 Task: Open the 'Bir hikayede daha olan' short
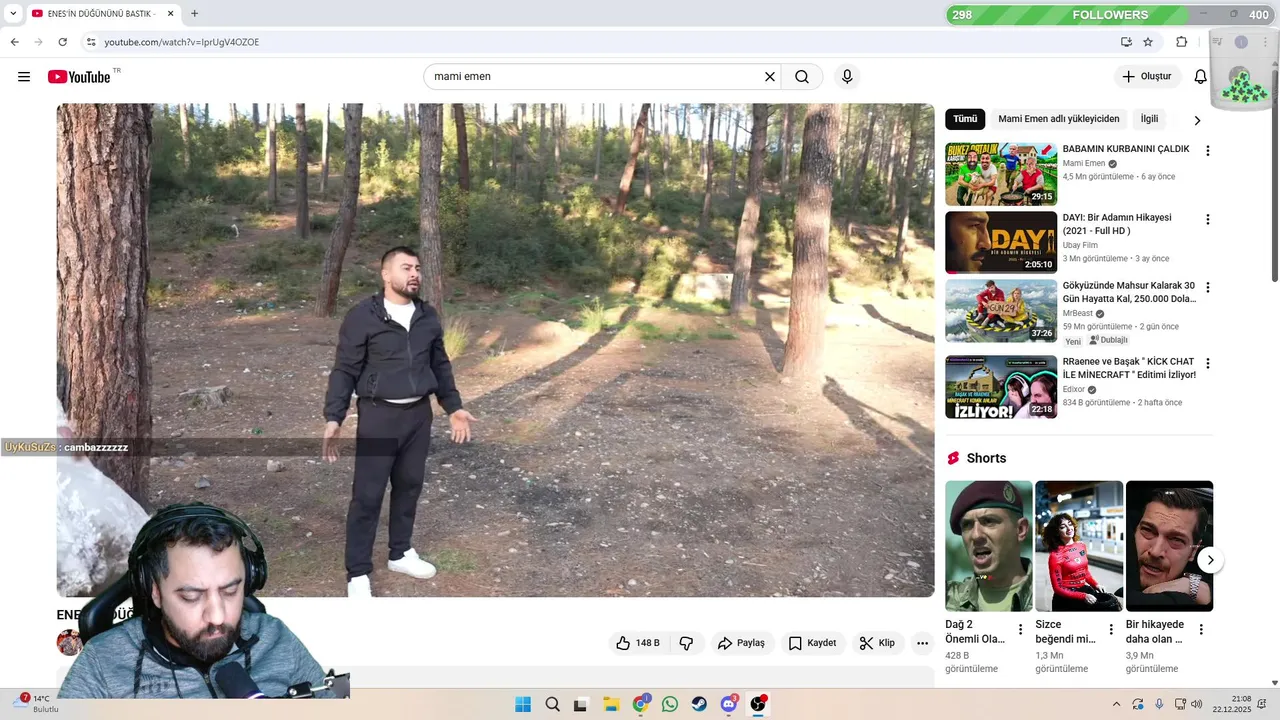tap(1169, 546)
